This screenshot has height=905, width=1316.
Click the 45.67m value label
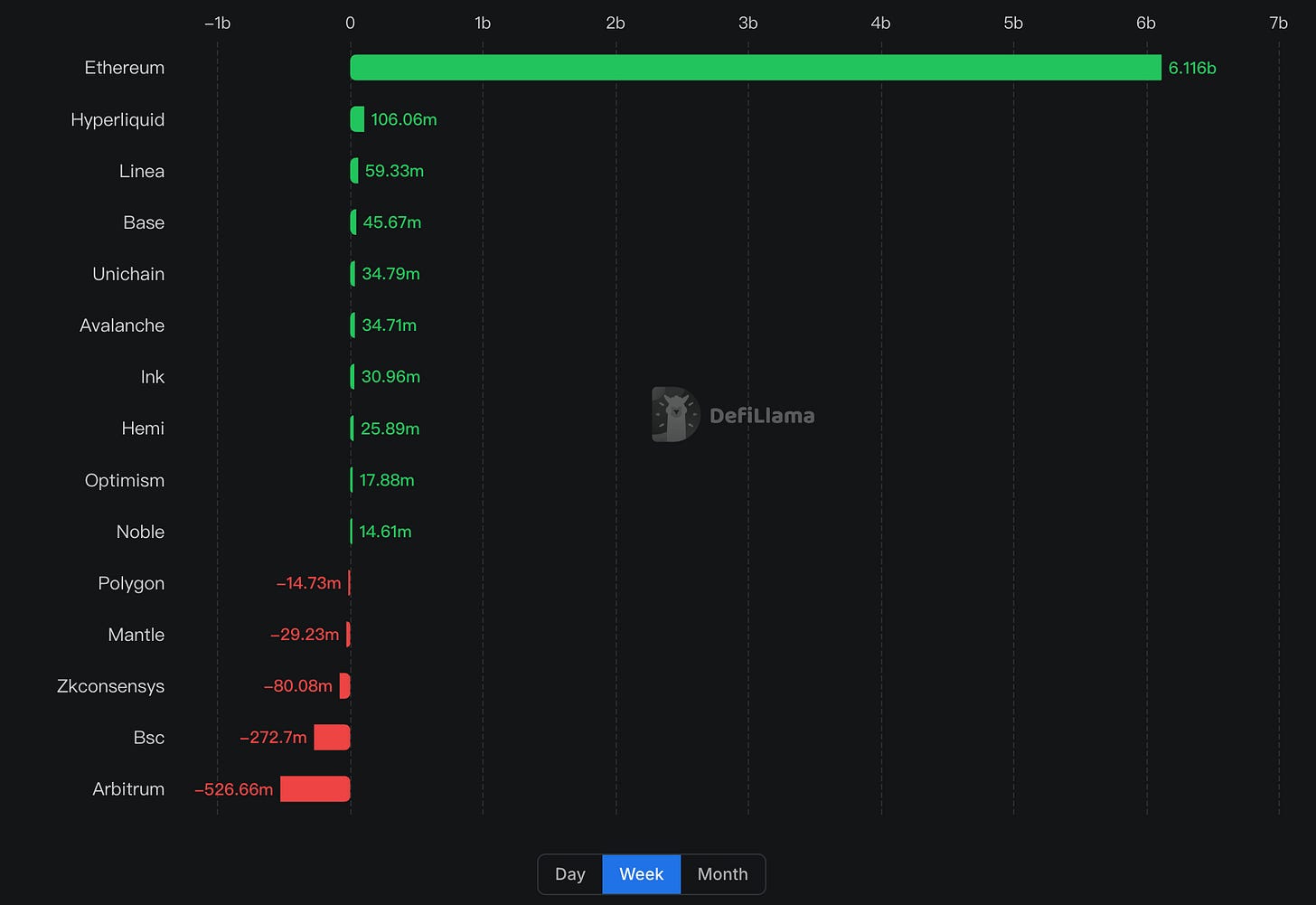392,222
